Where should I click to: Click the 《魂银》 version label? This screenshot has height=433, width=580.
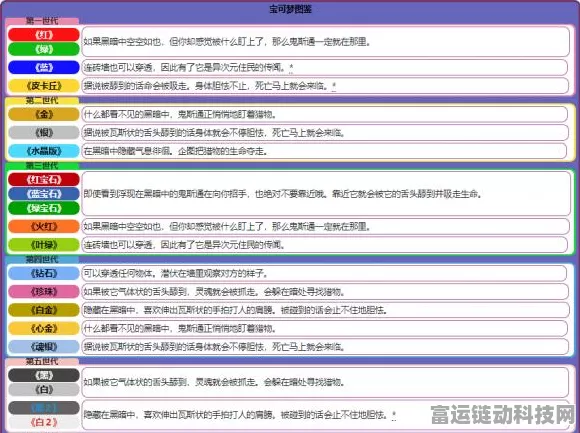click(44, 347)
